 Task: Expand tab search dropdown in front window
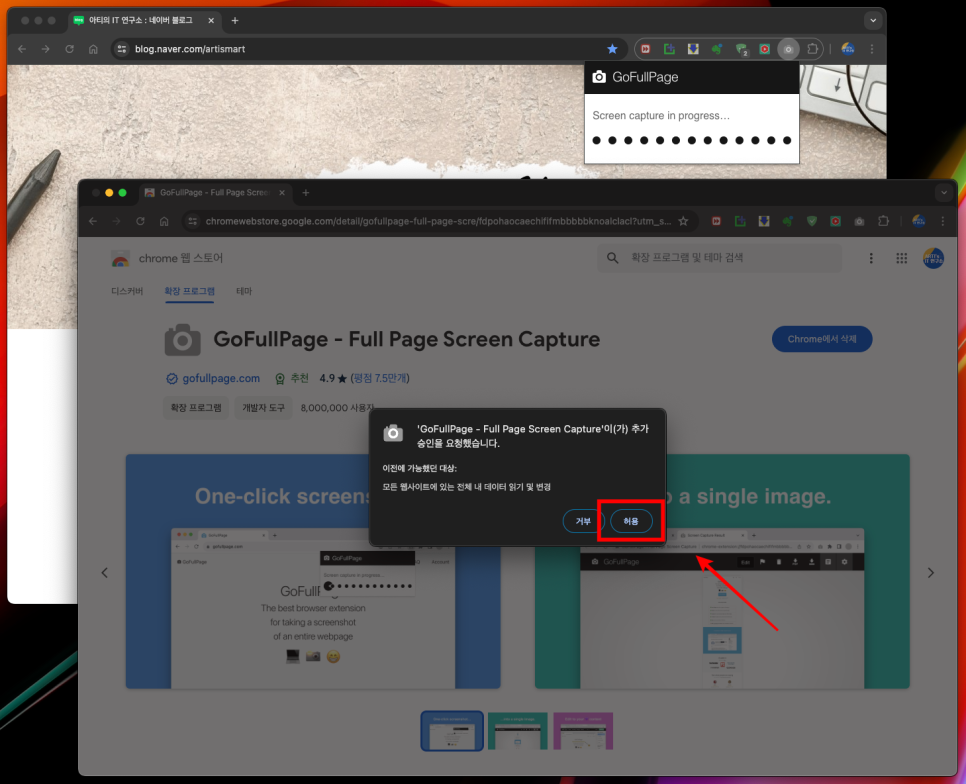tap(943, 193)
